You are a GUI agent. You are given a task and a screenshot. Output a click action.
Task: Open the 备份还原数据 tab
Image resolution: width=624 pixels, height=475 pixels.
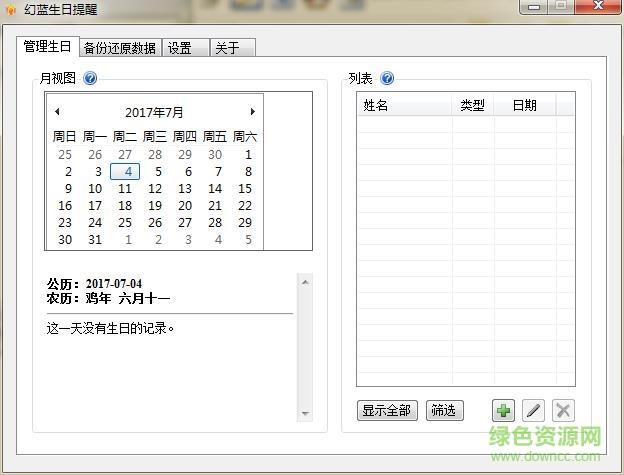120,48
